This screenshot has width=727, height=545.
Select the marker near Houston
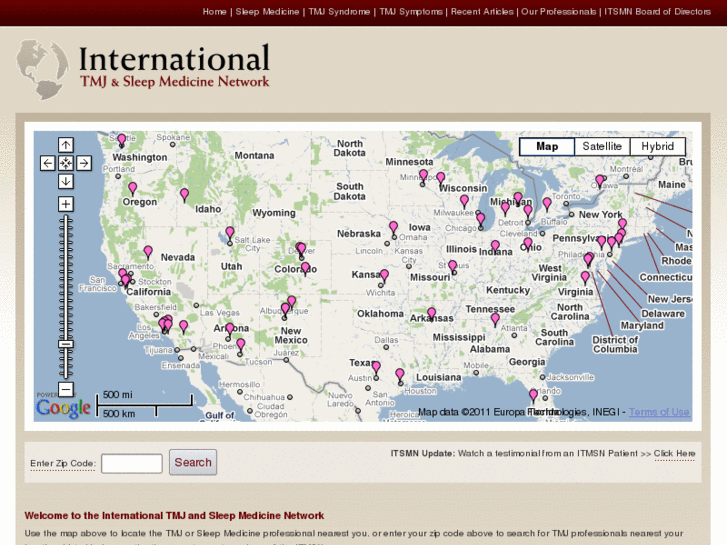(x=400, y=374)
